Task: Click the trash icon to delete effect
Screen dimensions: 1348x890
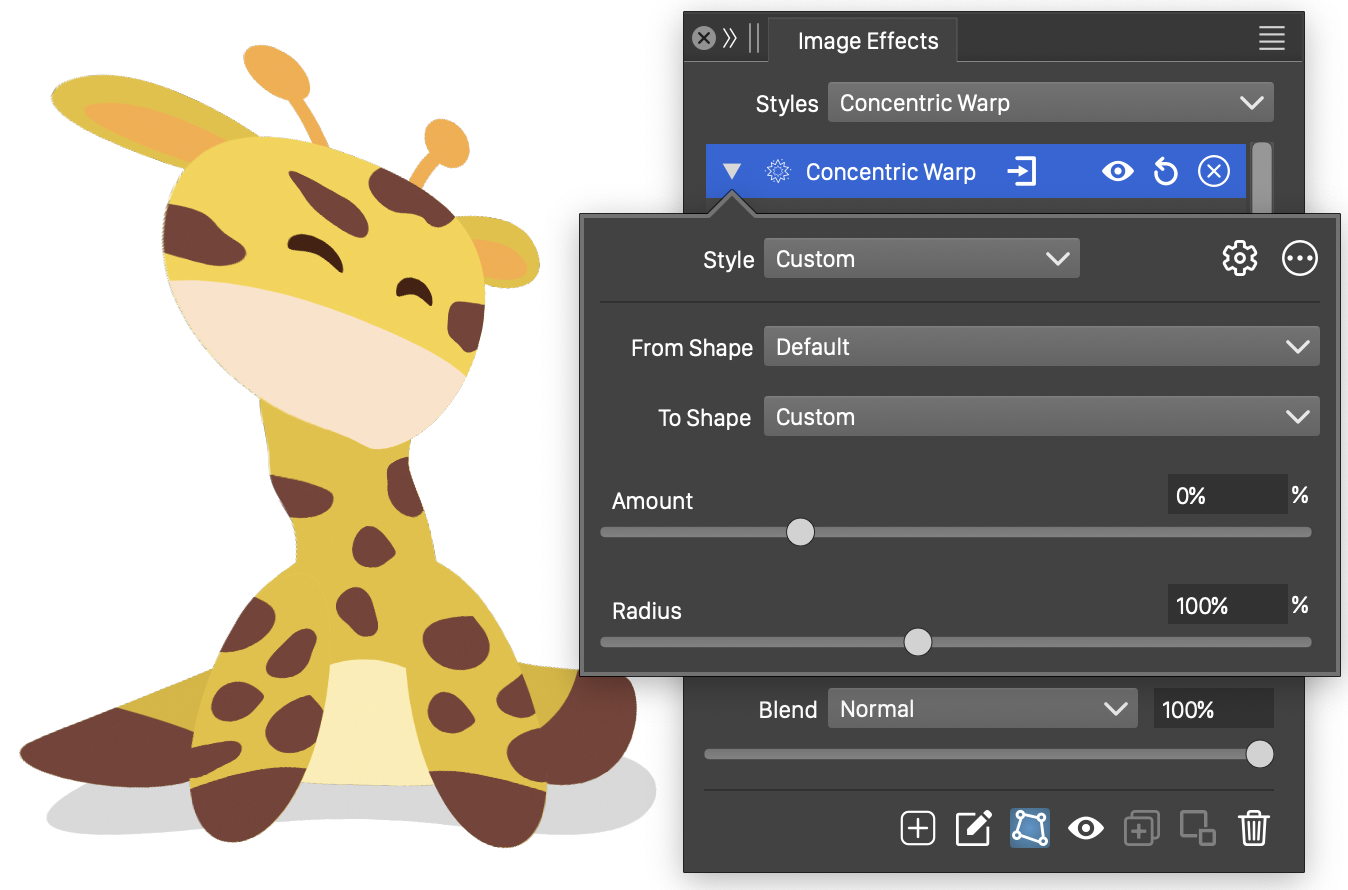Action: pyautogui.click(x=1253, y=828)
